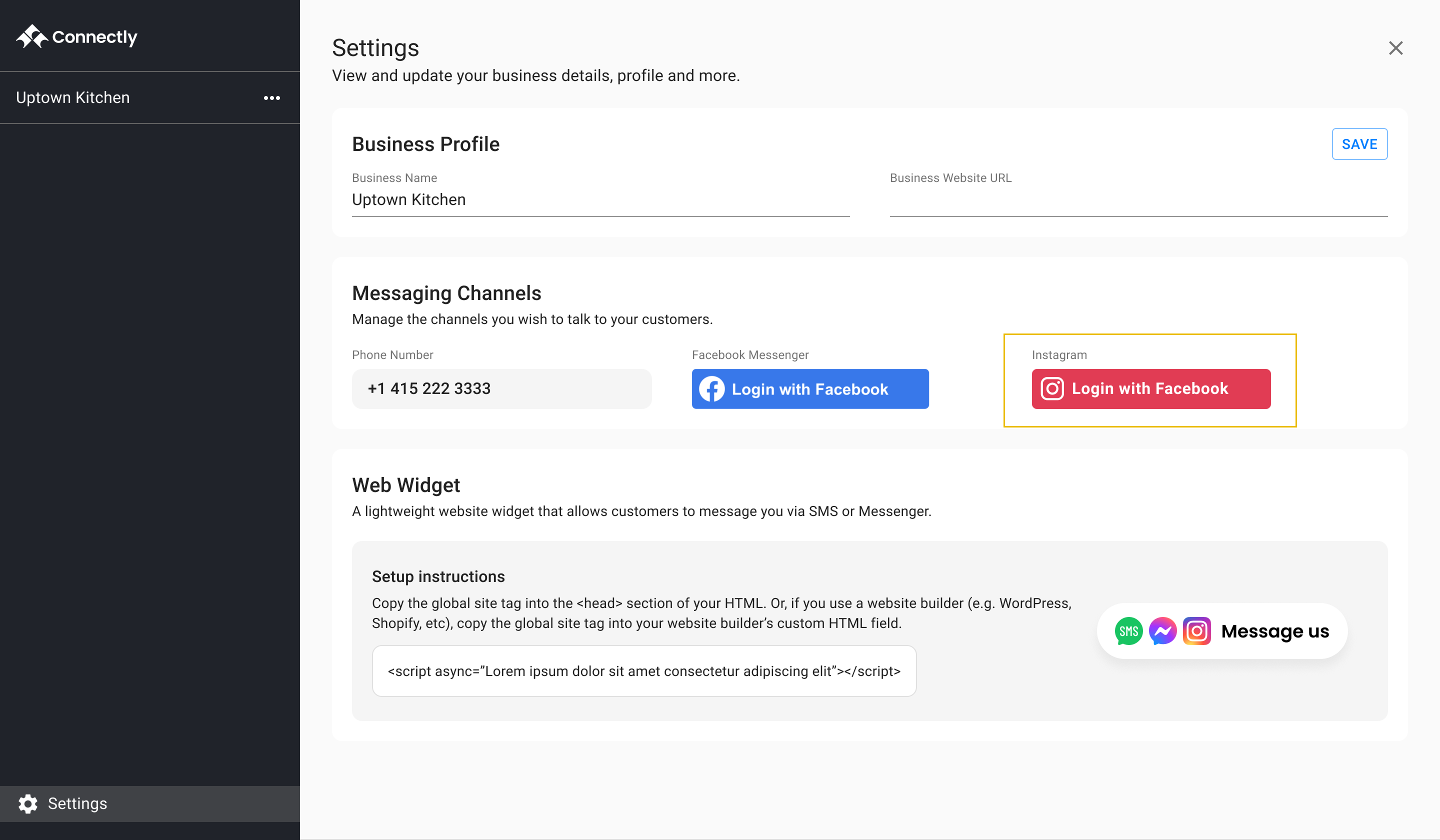1440x840 pixels.
Task: Click the Facebook Messenger label
Action: pyautogui.click(x=750, y=355)
